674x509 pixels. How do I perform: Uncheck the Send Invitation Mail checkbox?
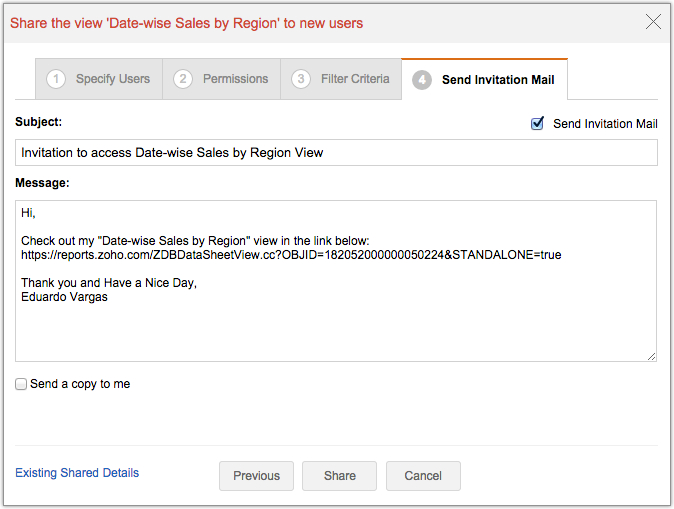tap(538, 123)
